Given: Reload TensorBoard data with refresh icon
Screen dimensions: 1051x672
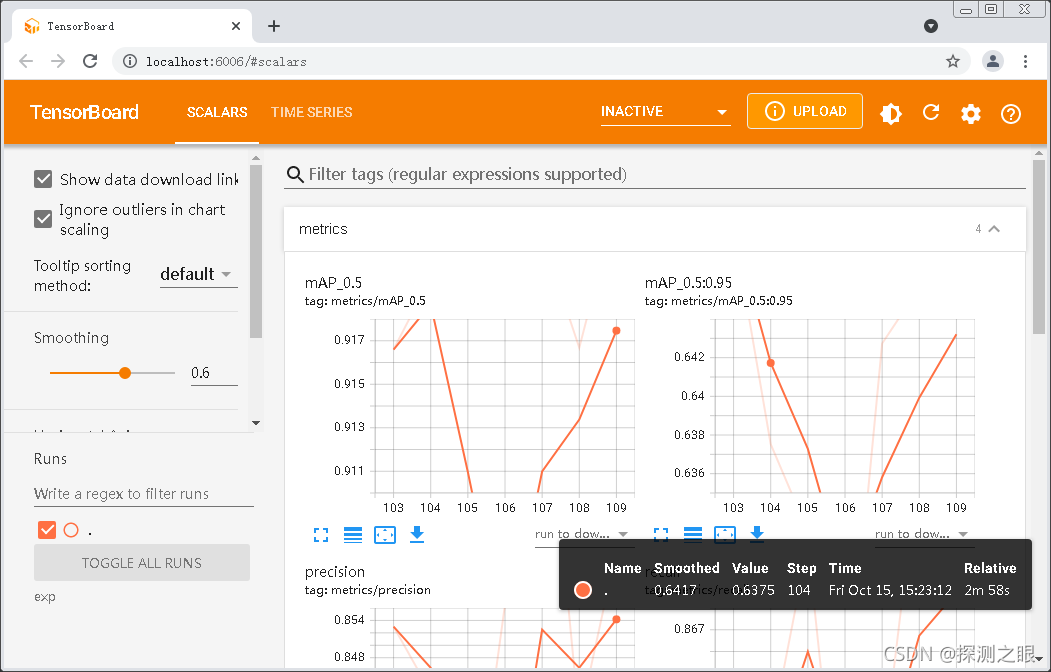Looking at the screenshot, I should pos(931,112).
